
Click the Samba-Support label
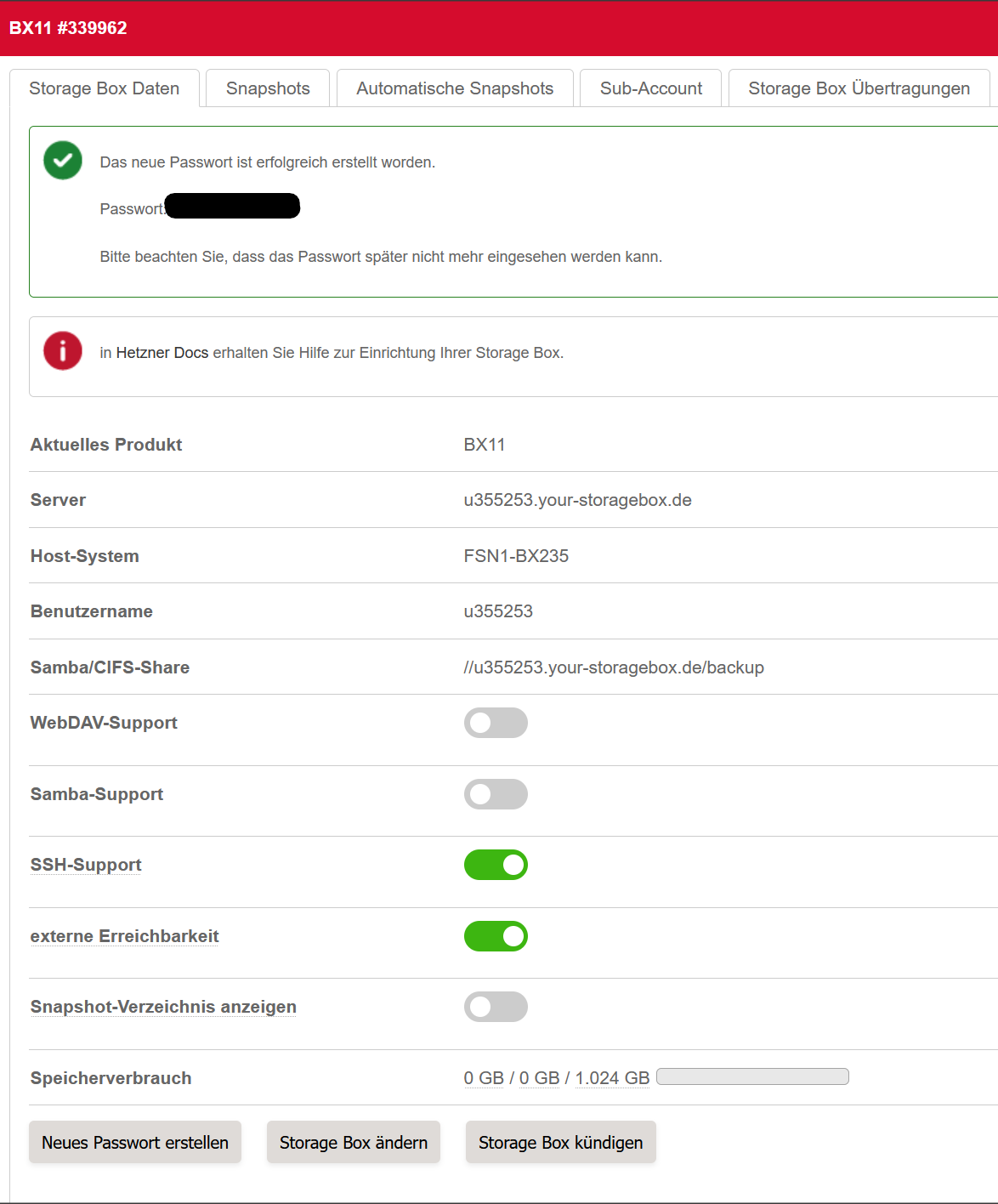click(97, 794)
